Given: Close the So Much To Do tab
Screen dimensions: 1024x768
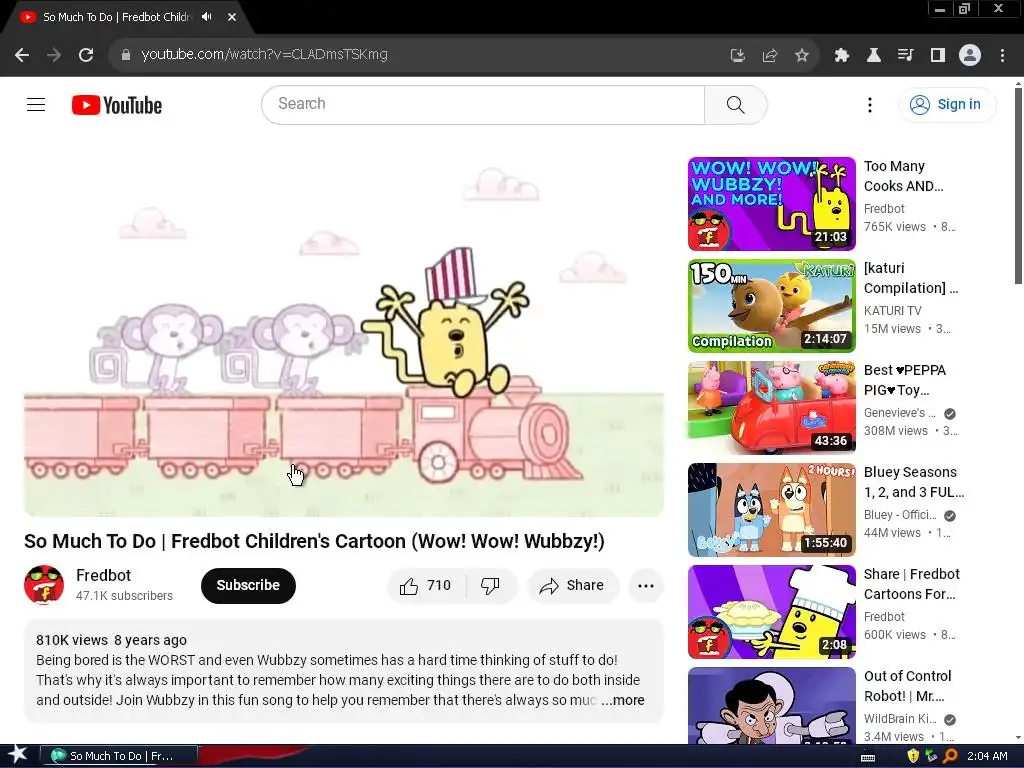Looking at the screenshot, I should pyautogui.click(x=232, y=17).
